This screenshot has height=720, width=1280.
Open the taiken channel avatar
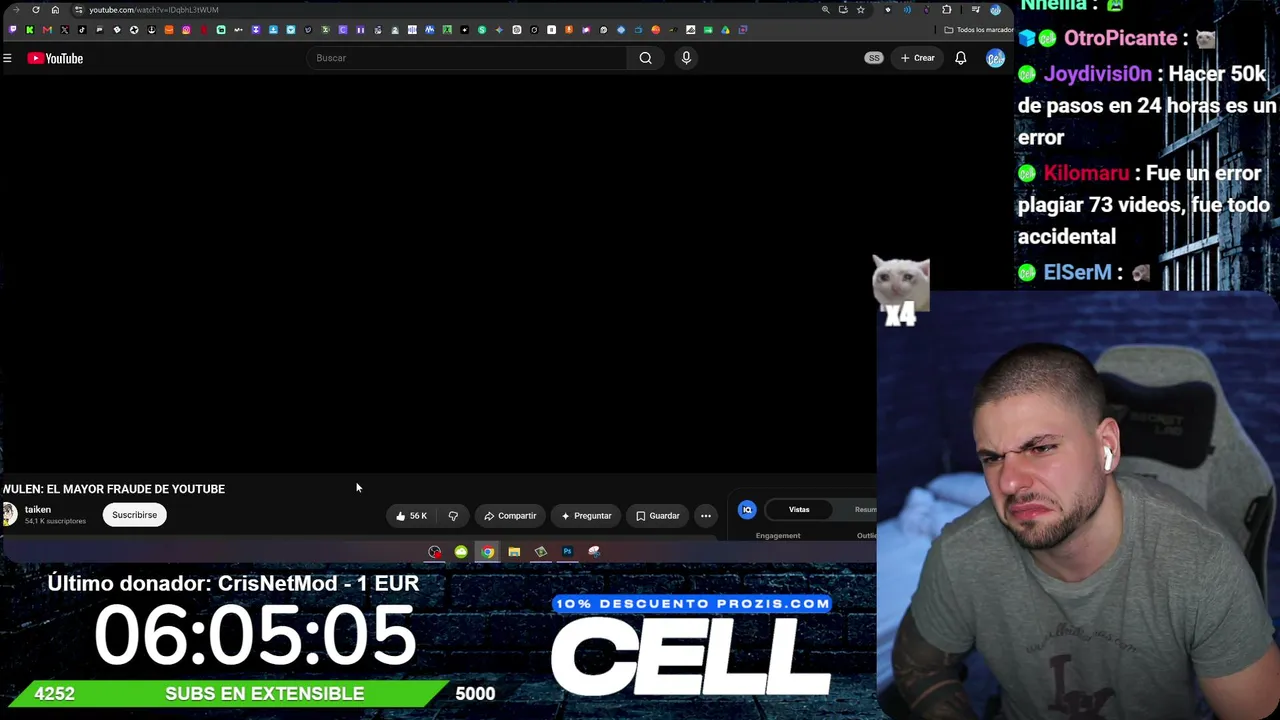(9, 514)
